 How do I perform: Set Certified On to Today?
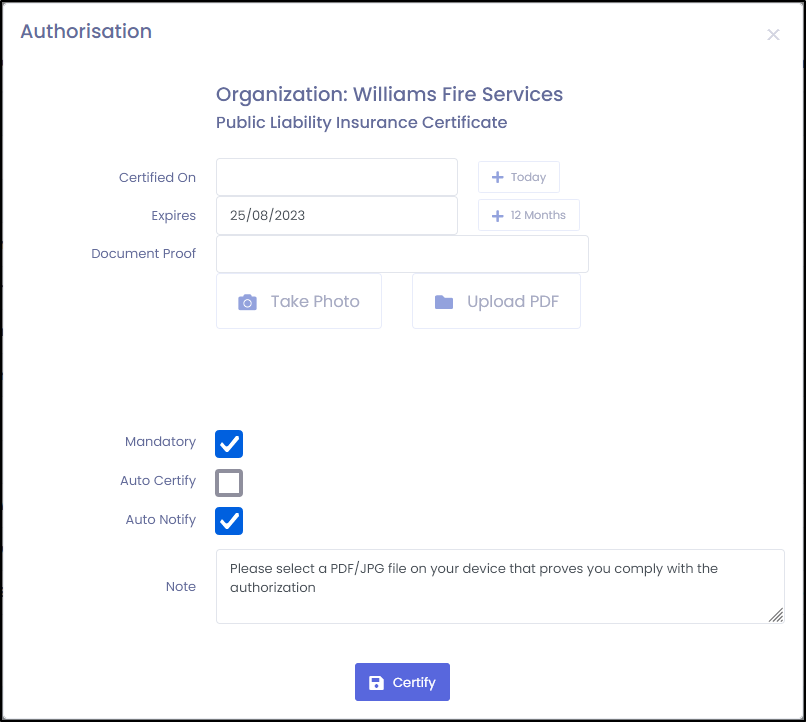click(519, 177)
